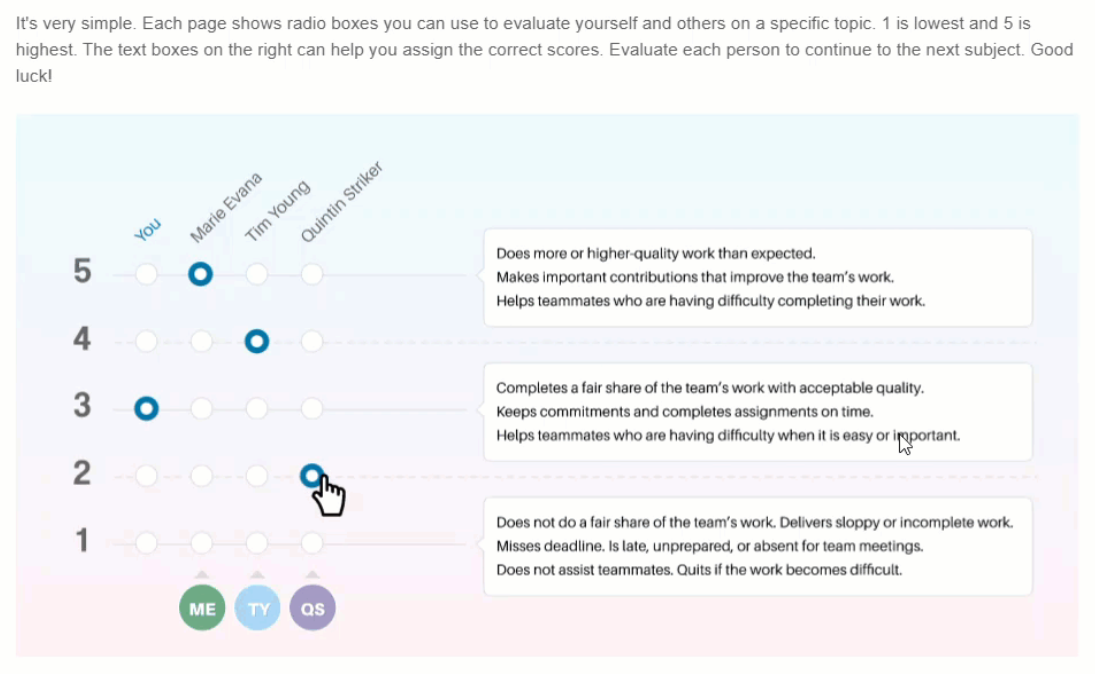Screen dimensions: 1095x674
Task: Click the green ME avatar circle
Action: pos(202,608)
